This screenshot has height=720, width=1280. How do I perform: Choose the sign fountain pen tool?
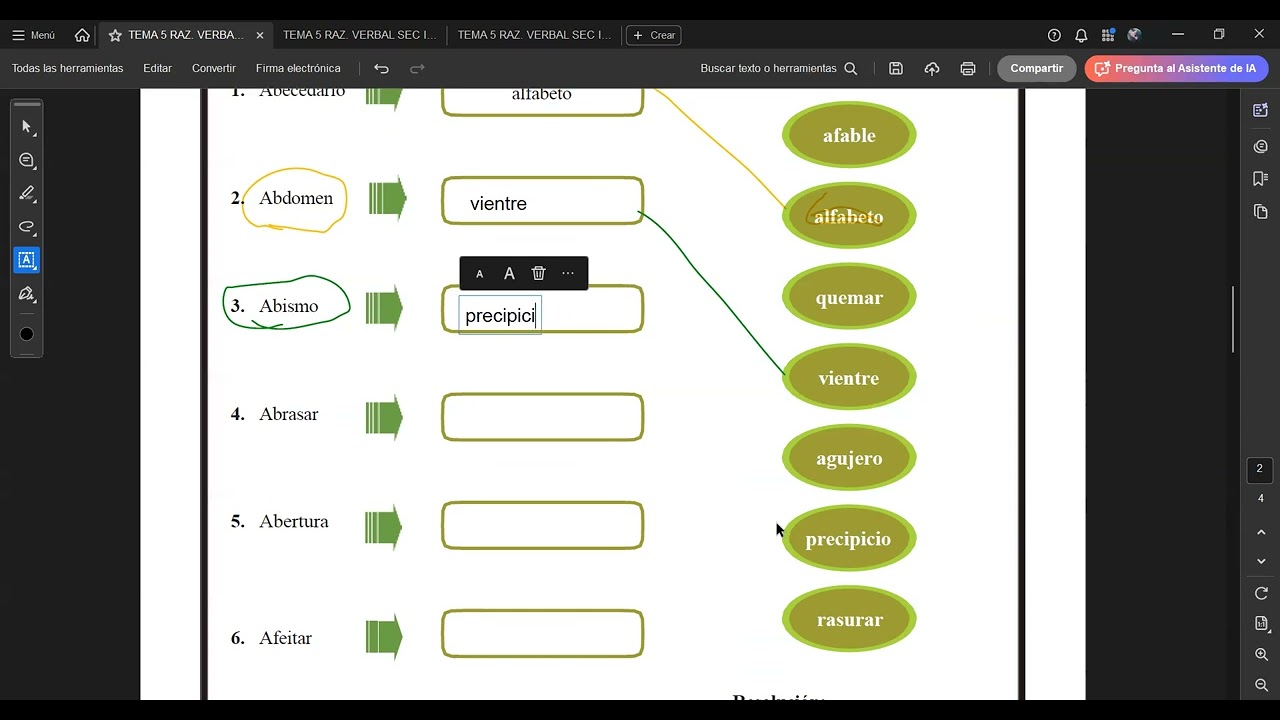point(27,294)
